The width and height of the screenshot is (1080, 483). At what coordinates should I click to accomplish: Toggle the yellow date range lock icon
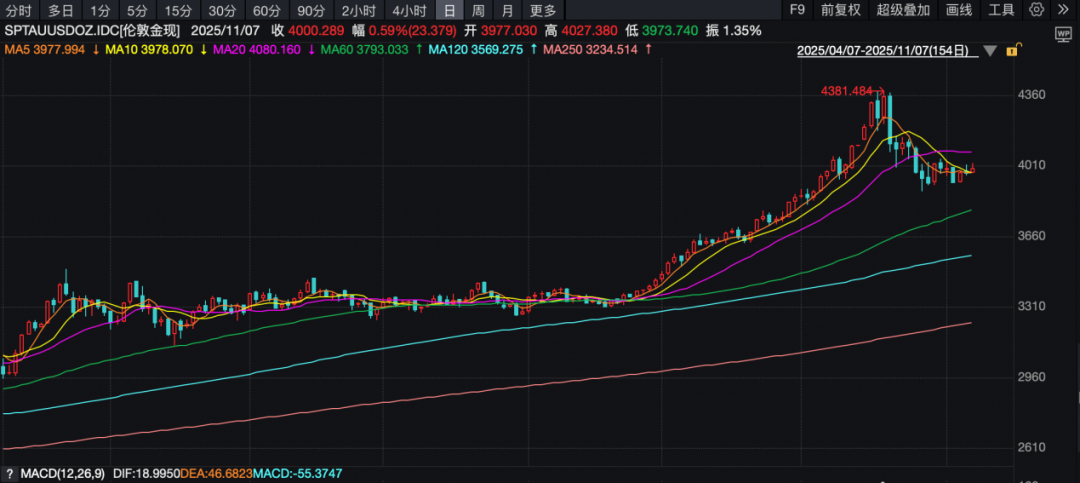click(x=1013, y=51)
